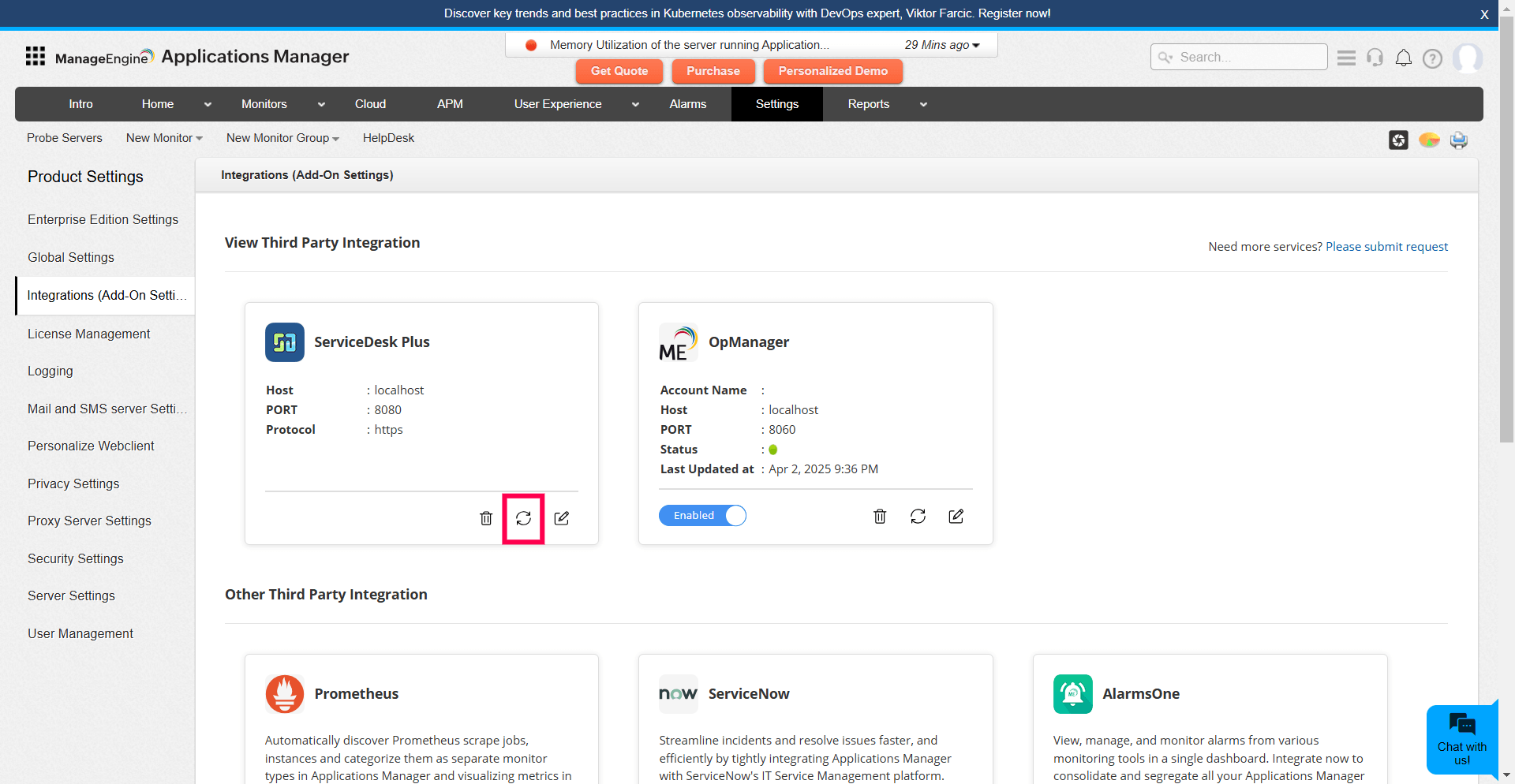
Task: Click the OpManager logo icon
Action: 679,342
